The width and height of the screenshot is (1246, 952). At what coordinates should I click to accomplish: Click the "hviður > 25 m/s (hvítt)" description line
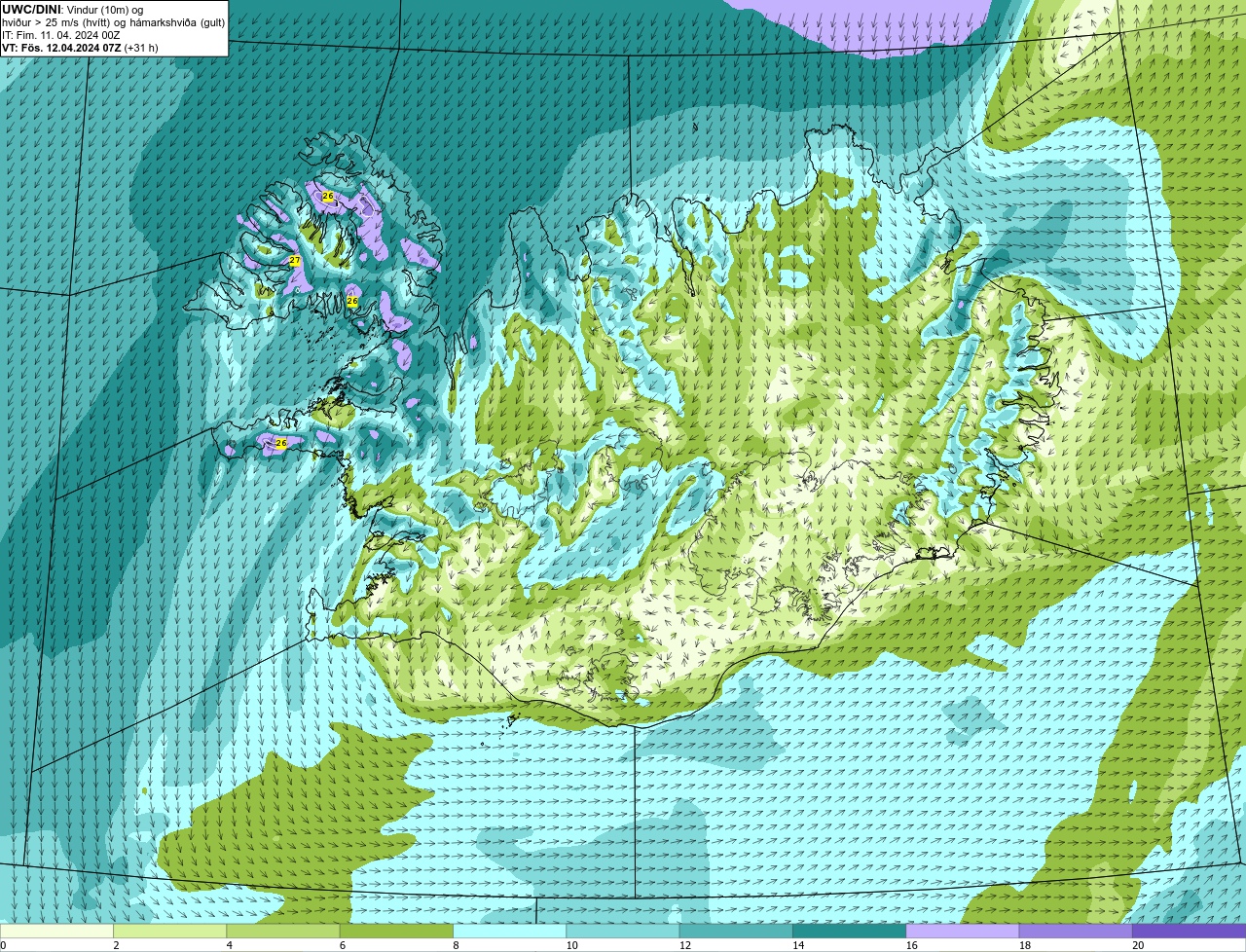click(x=113, y=22)
